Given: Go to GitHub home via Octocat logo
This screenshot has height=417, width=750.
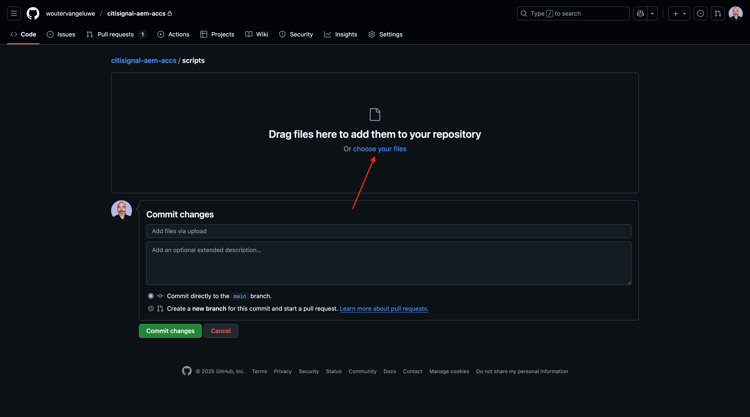Looking at the screenshot, I should [x=33, y=13].
